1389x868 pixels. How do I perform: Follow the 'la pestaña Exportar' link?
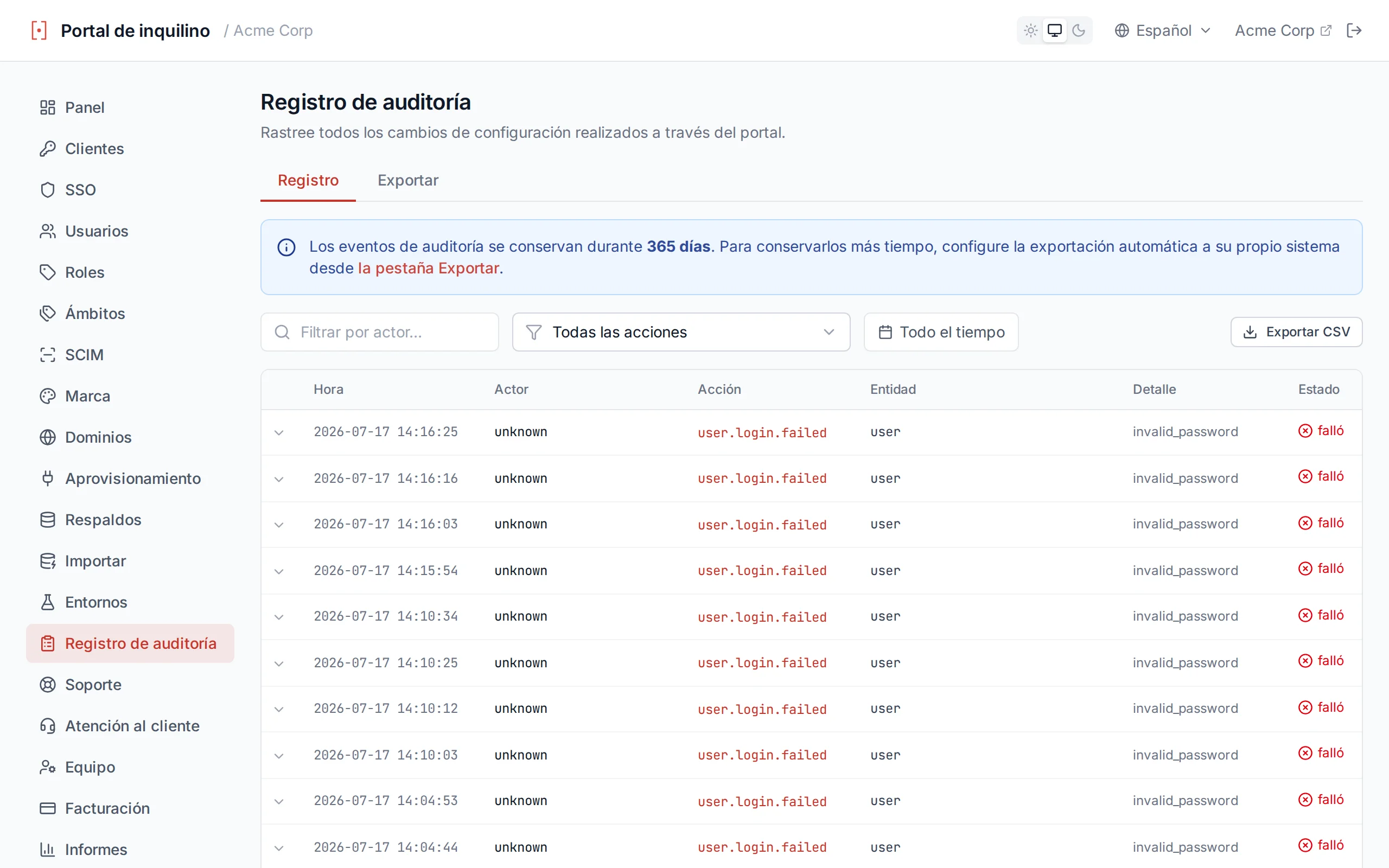click(428, 268)
